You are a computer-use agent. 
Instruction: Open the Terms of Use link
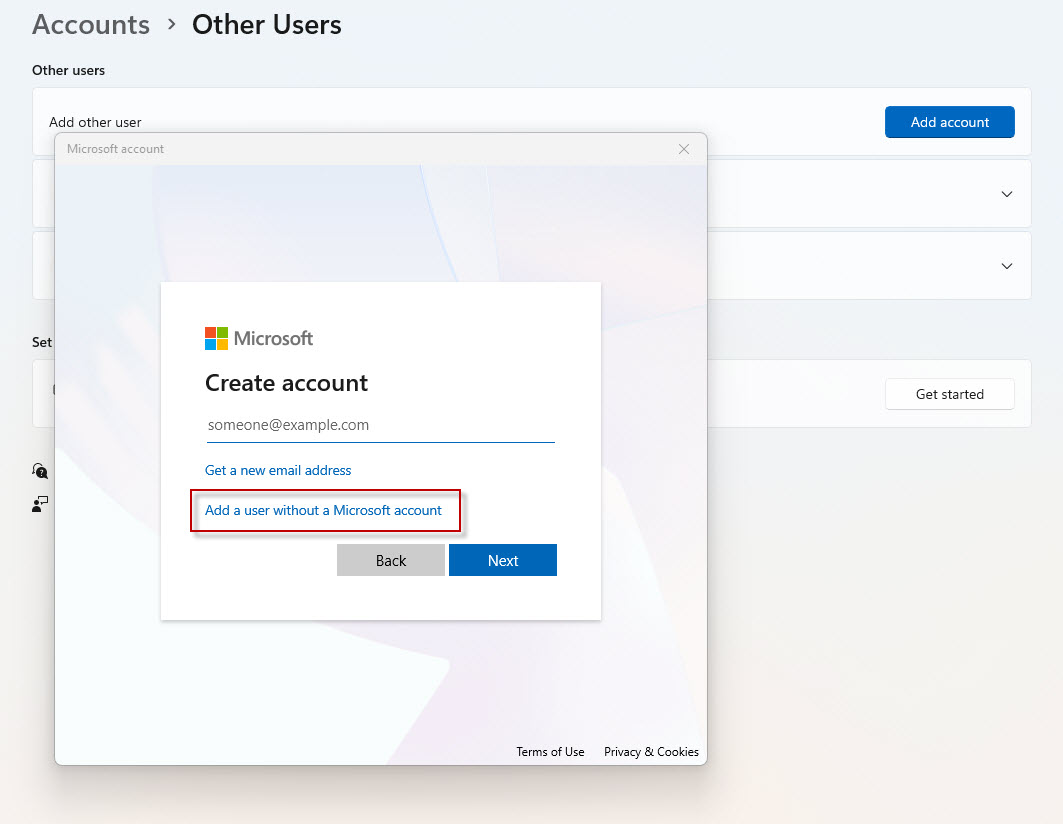coord(550,751)
